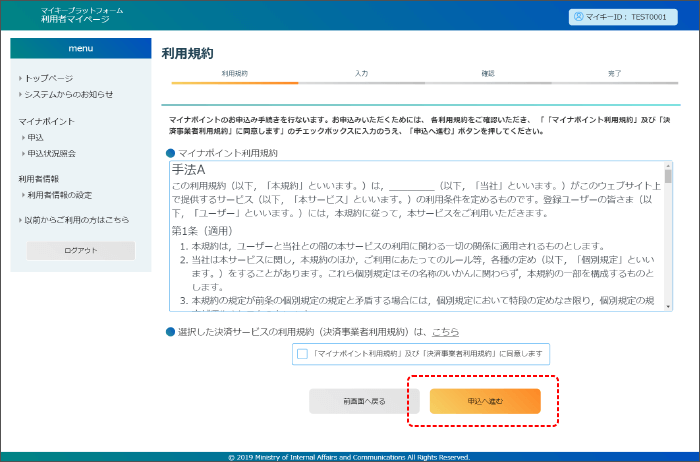
Task: Open the こちら payment terms link
Action: [x=445, y=332]
